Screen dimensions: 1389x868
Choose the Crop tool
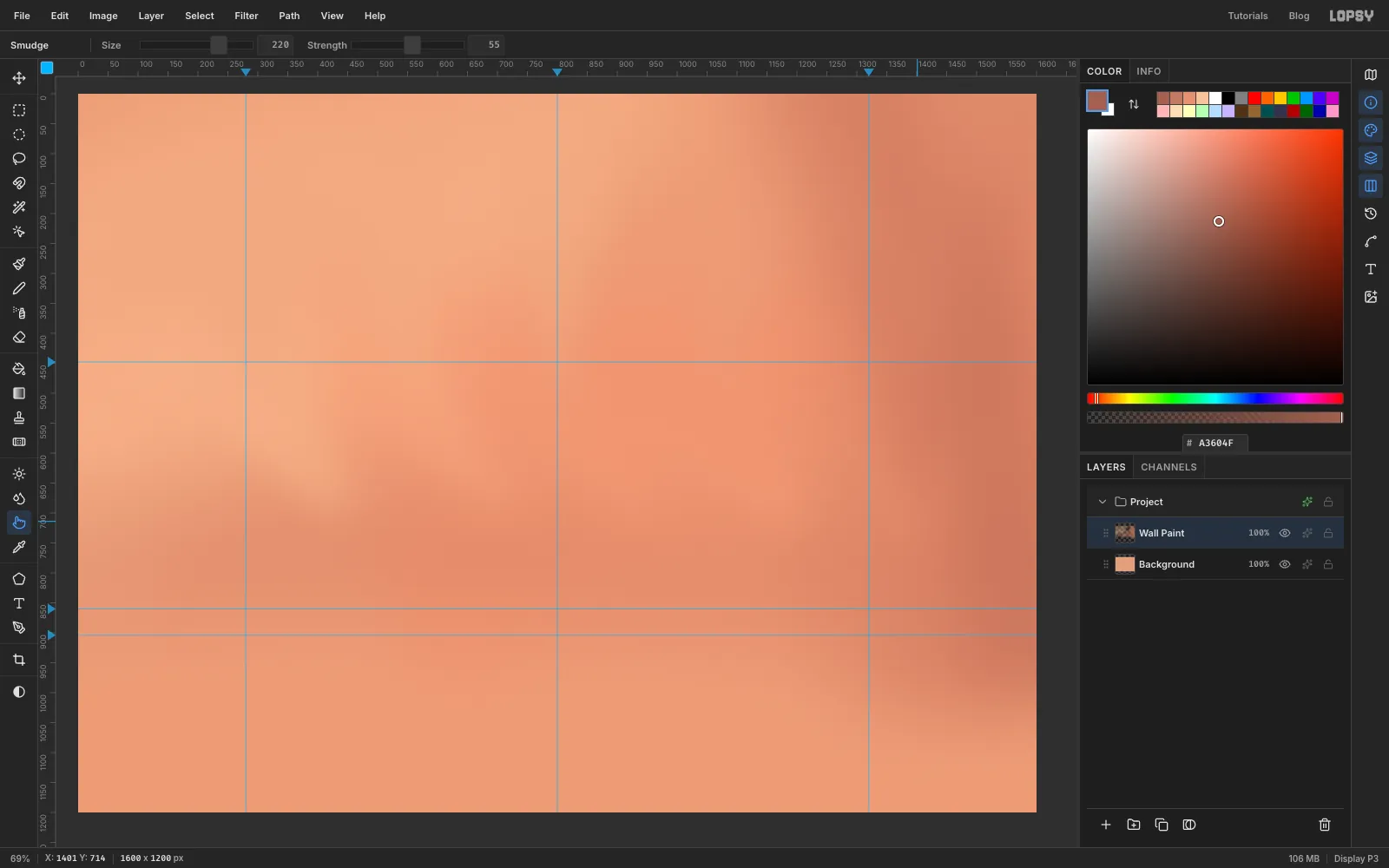18,660
